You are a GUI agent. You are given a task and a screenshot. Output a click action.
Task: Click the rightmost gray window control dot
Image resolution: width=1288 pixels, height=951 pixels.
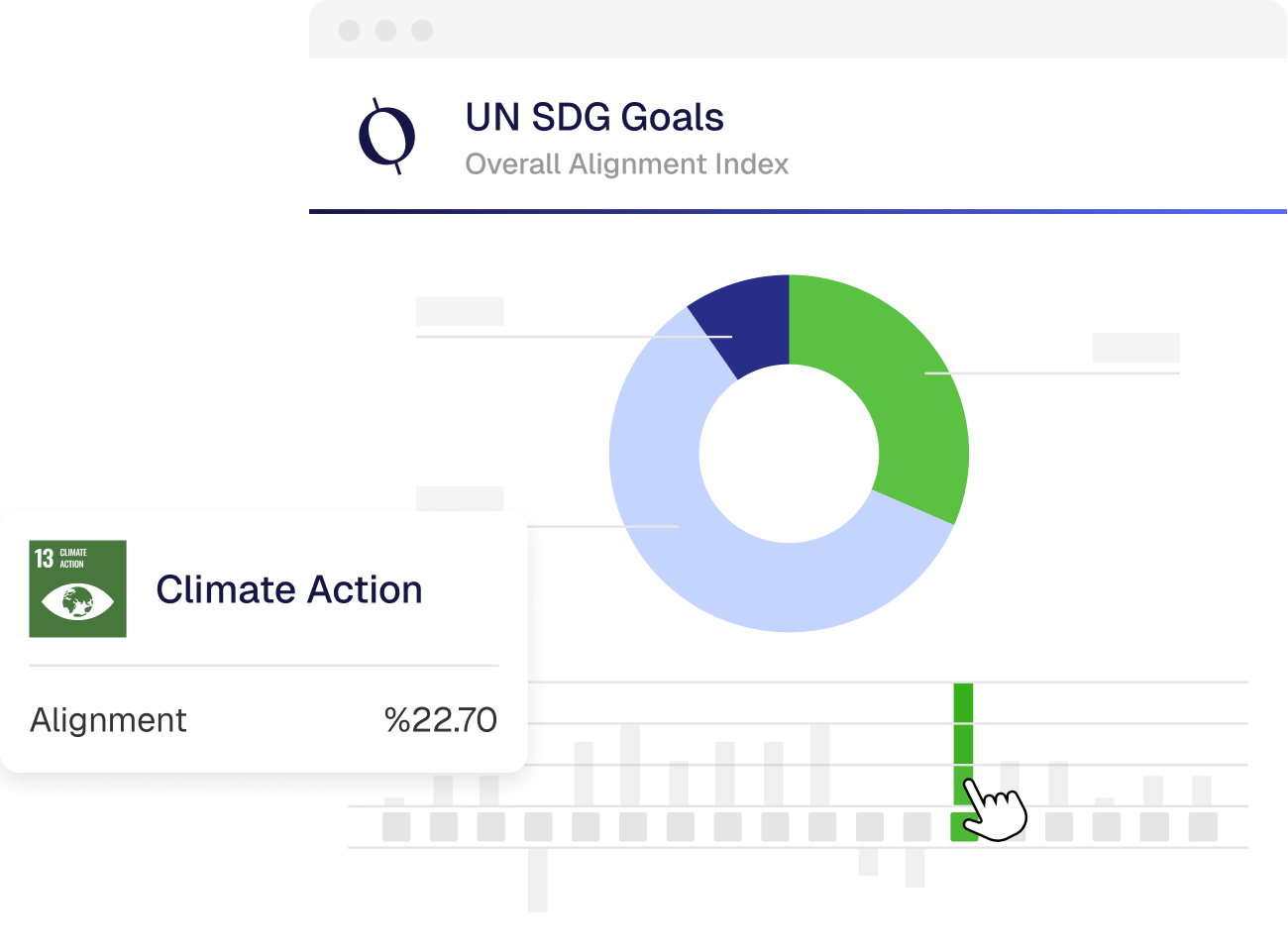[422, 31]
